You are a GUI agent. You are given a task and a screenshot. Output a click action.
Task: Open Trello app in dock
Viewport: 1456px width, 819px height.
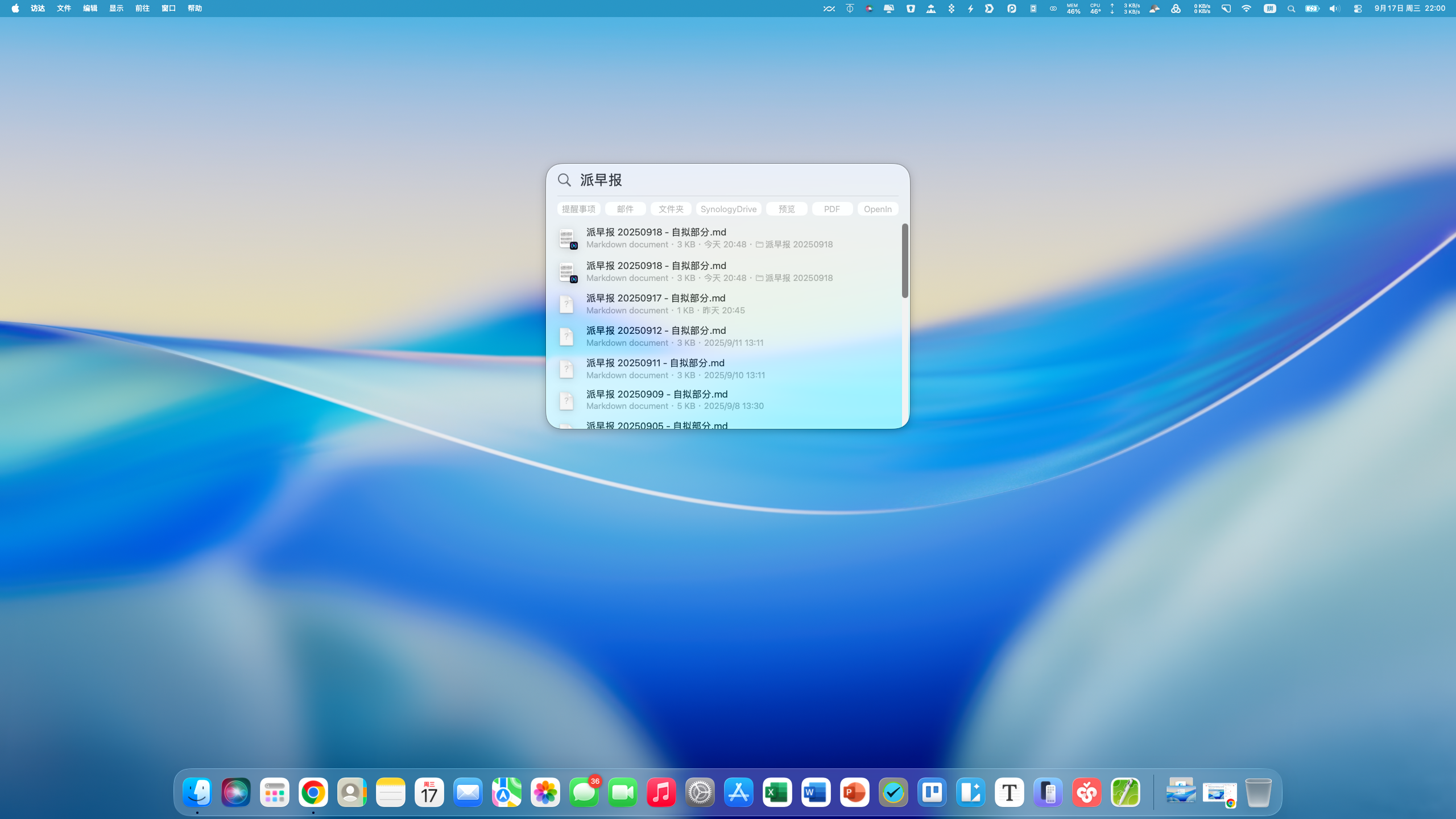pos(932,792)
